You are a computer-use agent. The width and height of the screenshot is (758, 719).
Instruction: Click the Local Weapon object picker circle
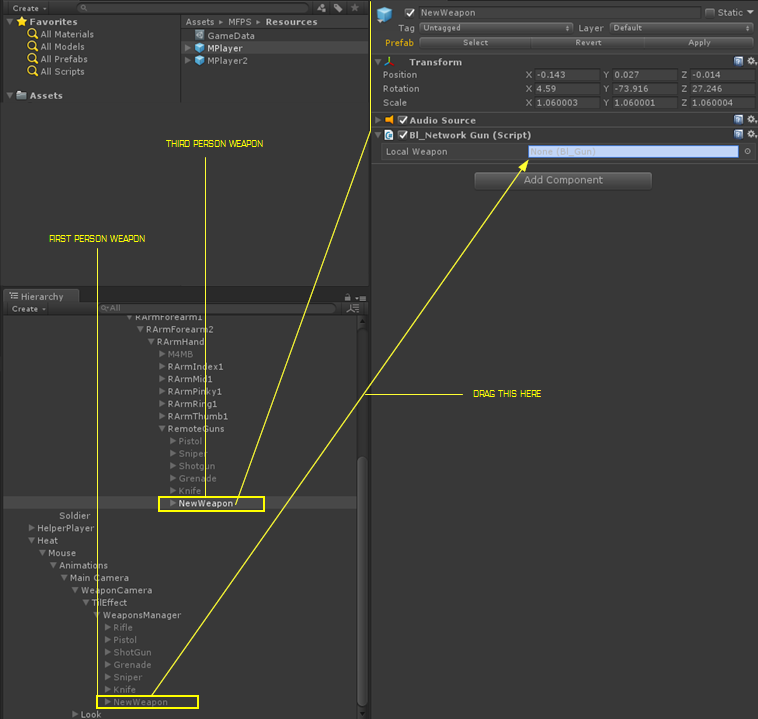(x=747, y=152)
